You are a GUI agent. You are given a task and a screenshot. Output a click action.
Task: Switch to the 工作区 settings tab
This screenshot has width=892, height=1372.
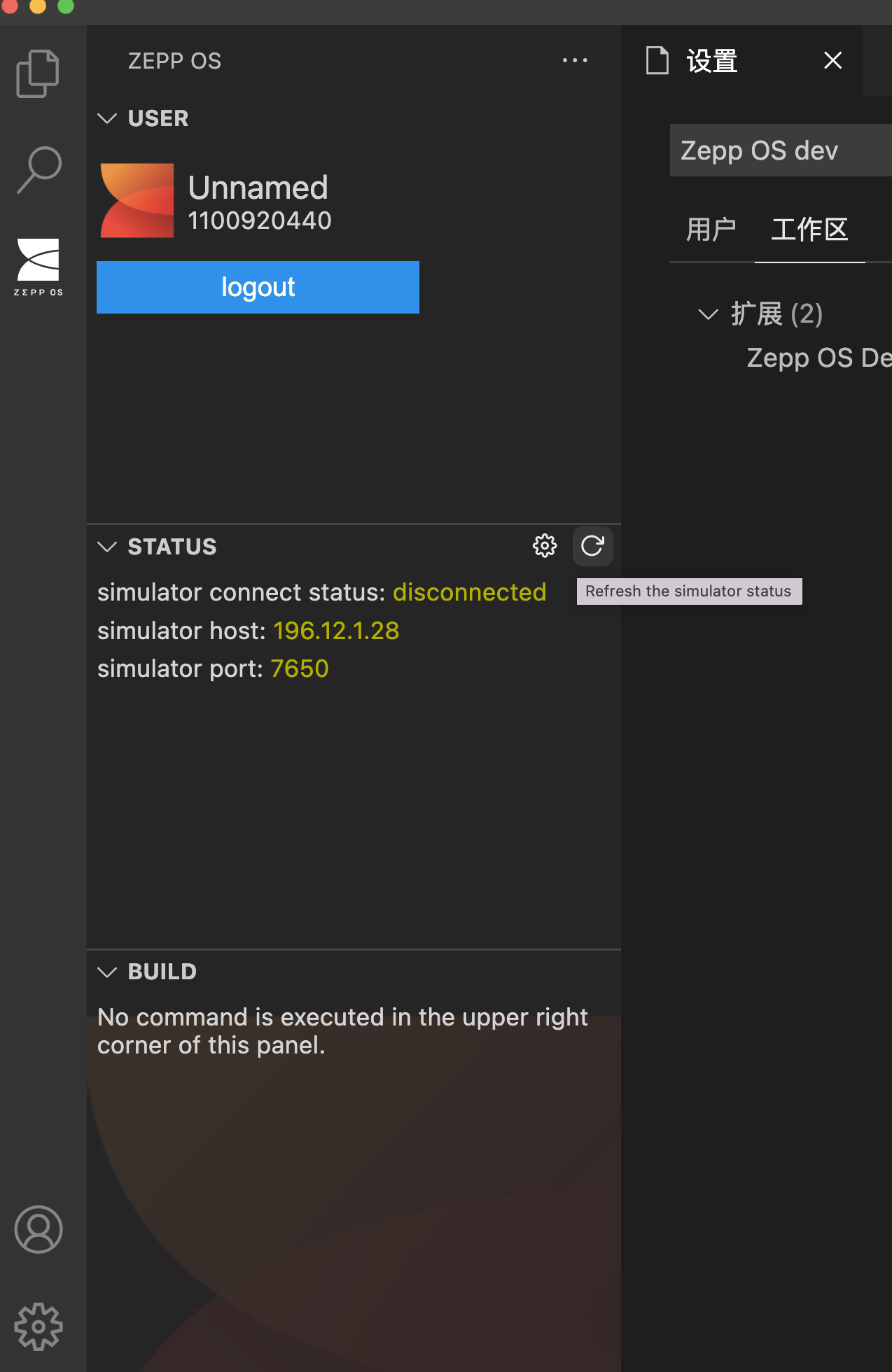809,230
